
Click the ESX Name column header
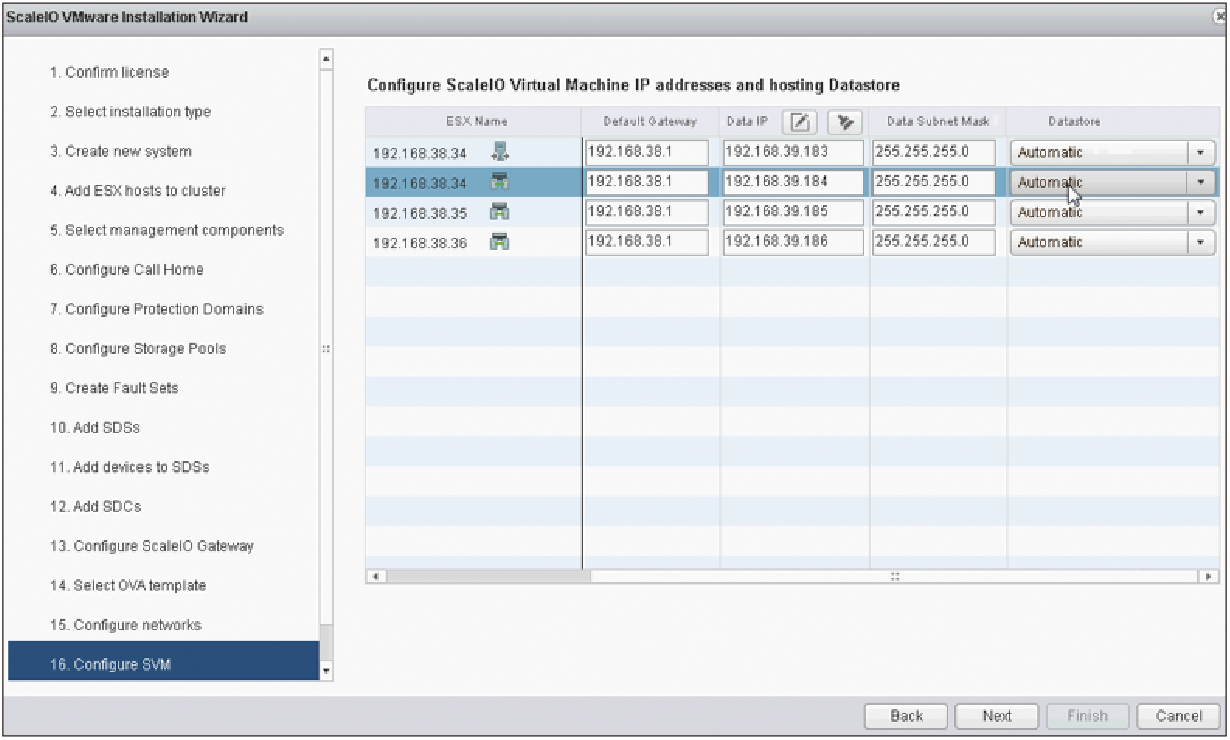pyautogui.click(x=474, y=121)
